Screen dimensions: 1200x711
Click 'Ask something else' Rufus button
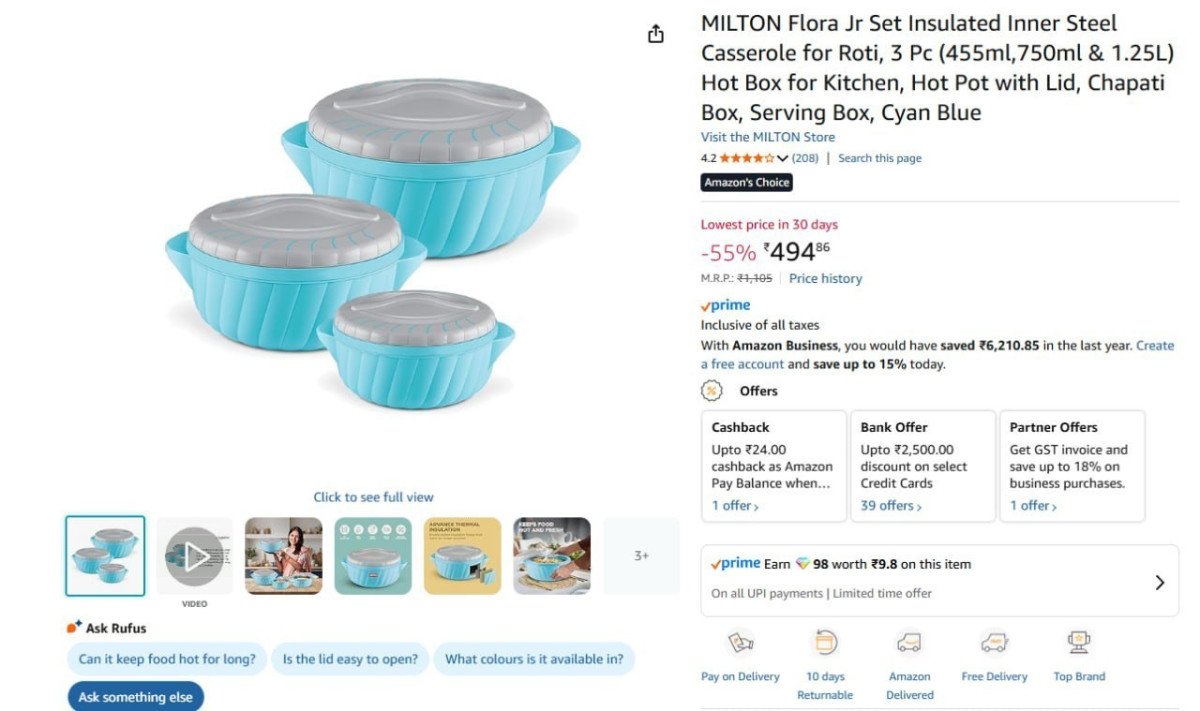pyautogui.click(x=135, y=697)
